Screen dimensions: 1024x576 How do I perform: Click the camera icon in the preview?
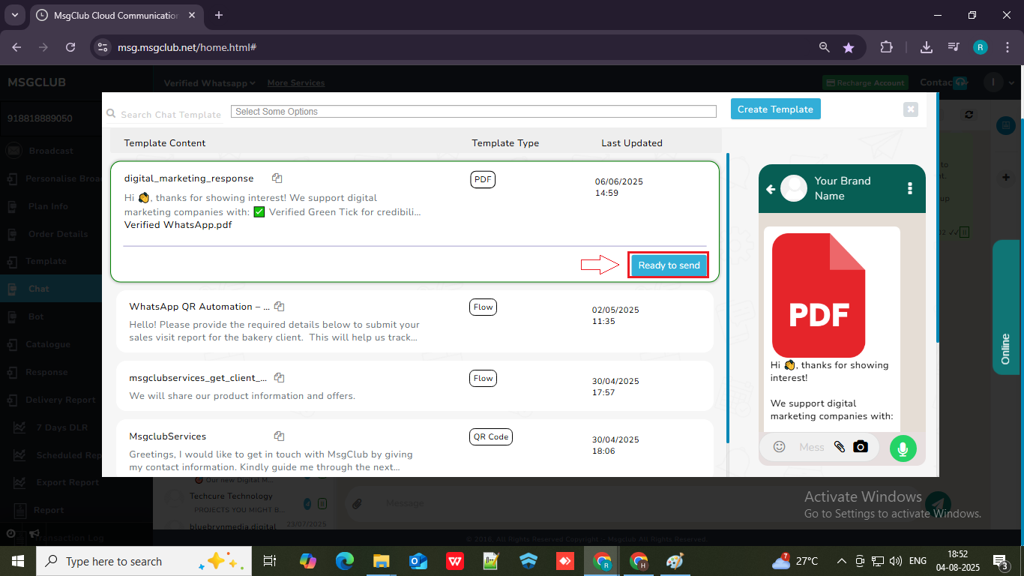coord(861,447)
